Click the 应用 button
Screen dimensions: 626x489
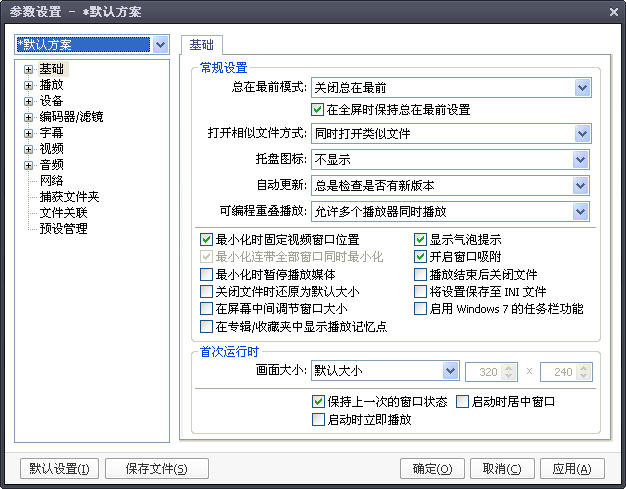[571, 468]
